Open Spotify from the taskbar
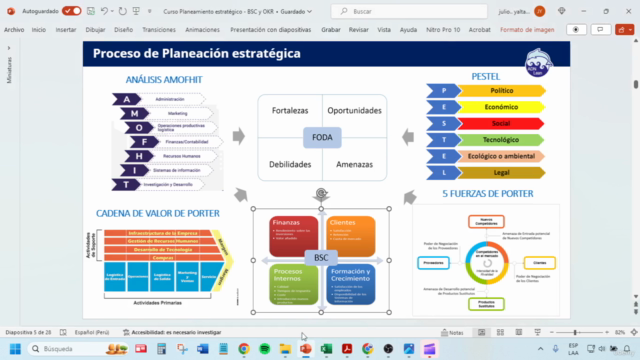The image size is (640, 360). pyautogui.click(x=264, y=349)
